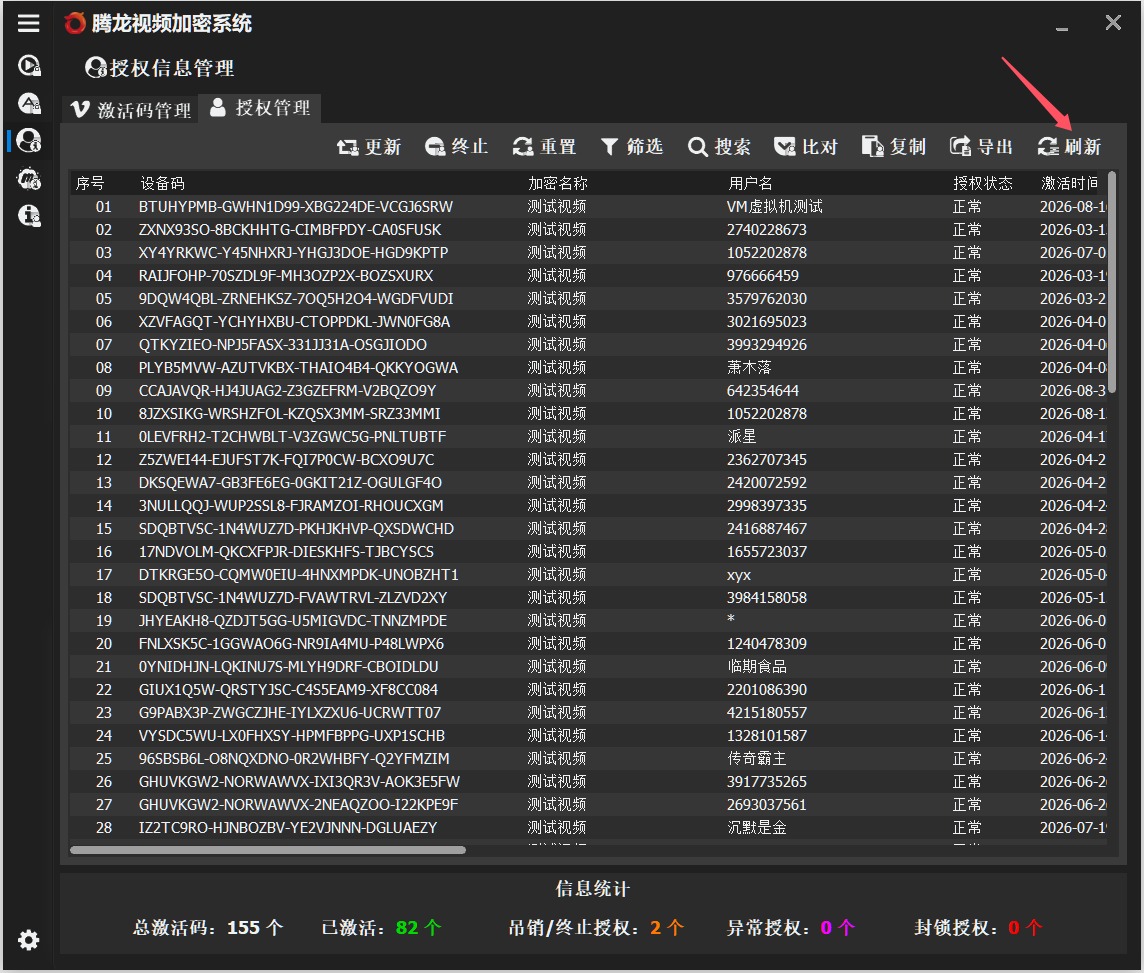Open the splash-shaped M sidebar icon
Image resolution: width=1144 pixels, height=973 pixels.
[28, 178]
